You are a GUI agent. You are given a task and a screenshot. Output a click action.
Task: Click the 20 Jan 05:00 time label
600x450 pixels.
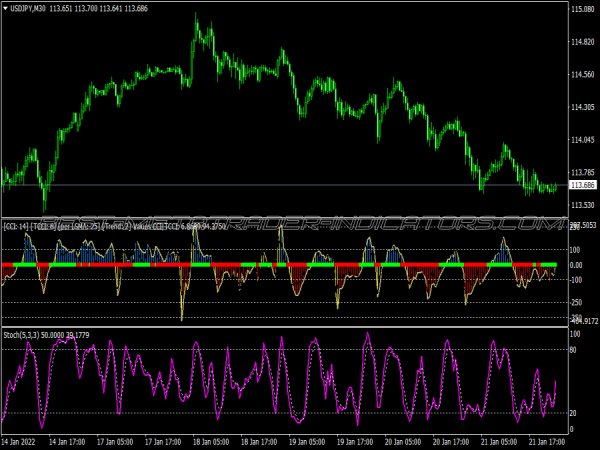point(403,442)
